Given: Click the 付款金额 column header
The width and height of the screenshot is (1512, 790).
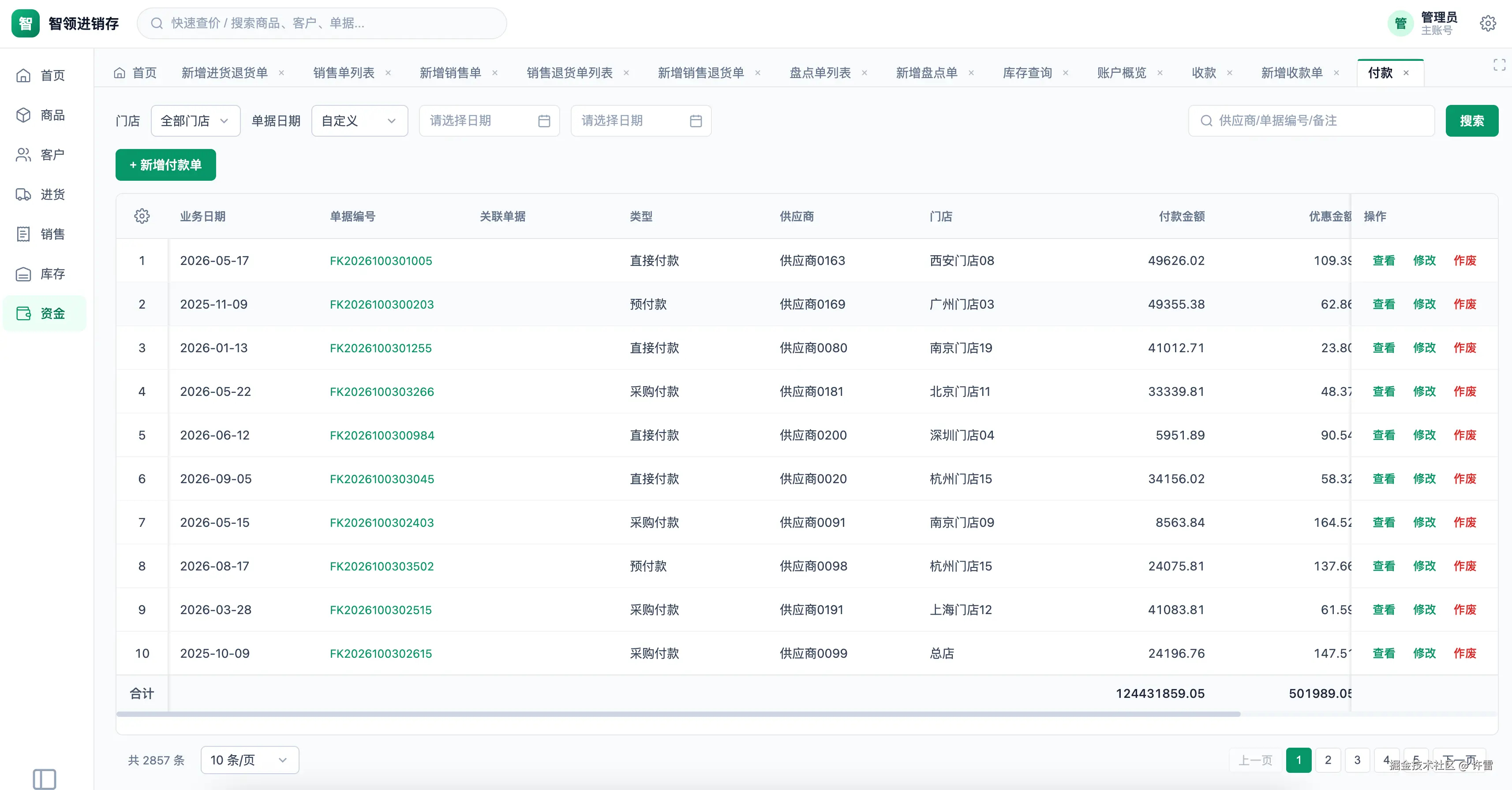Looking at the screenshot, I should click(1182, 216).
